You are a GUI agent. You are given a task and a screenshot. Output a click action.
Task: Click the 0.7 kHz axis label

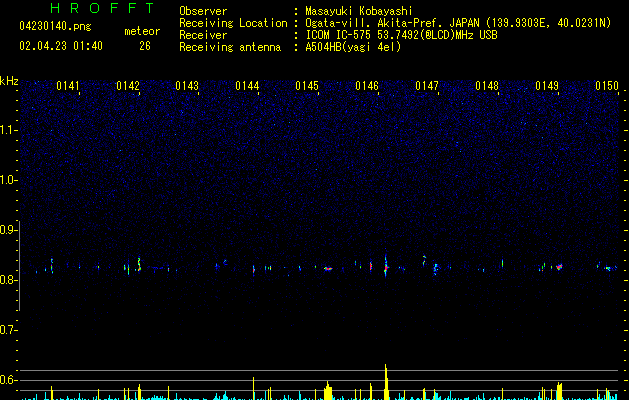tap(8, 330)
